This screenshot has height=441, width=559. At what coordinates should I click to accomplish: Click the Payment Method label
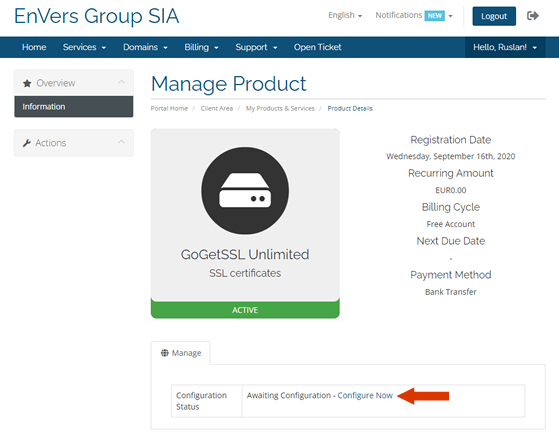pyautogui.click(x=451, y=275)
